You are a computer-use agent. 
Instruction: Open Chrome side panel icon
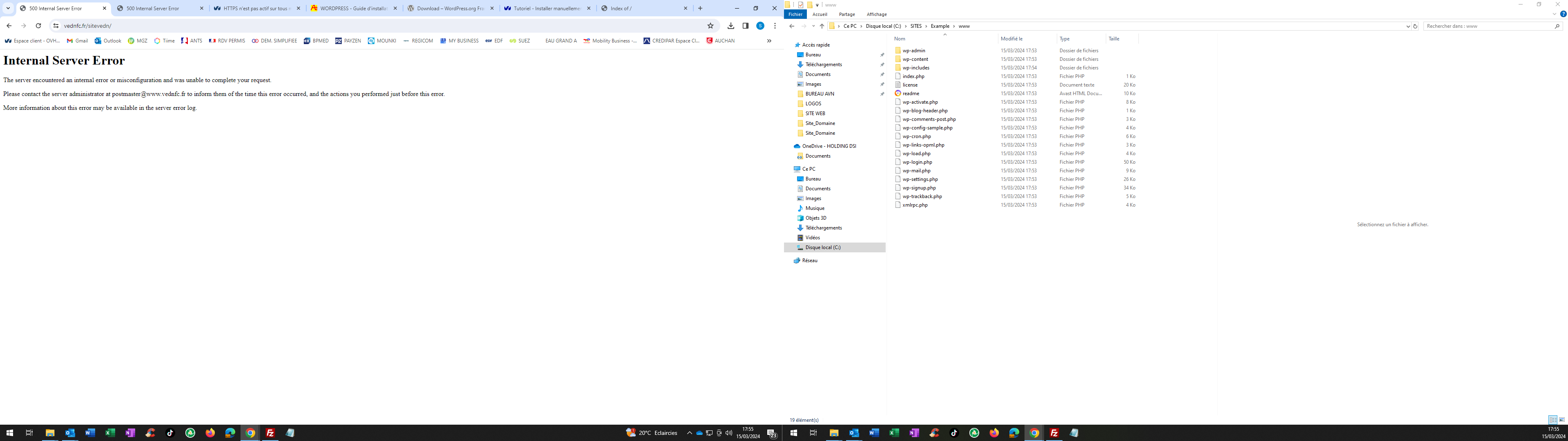click(x=745, y=26)
